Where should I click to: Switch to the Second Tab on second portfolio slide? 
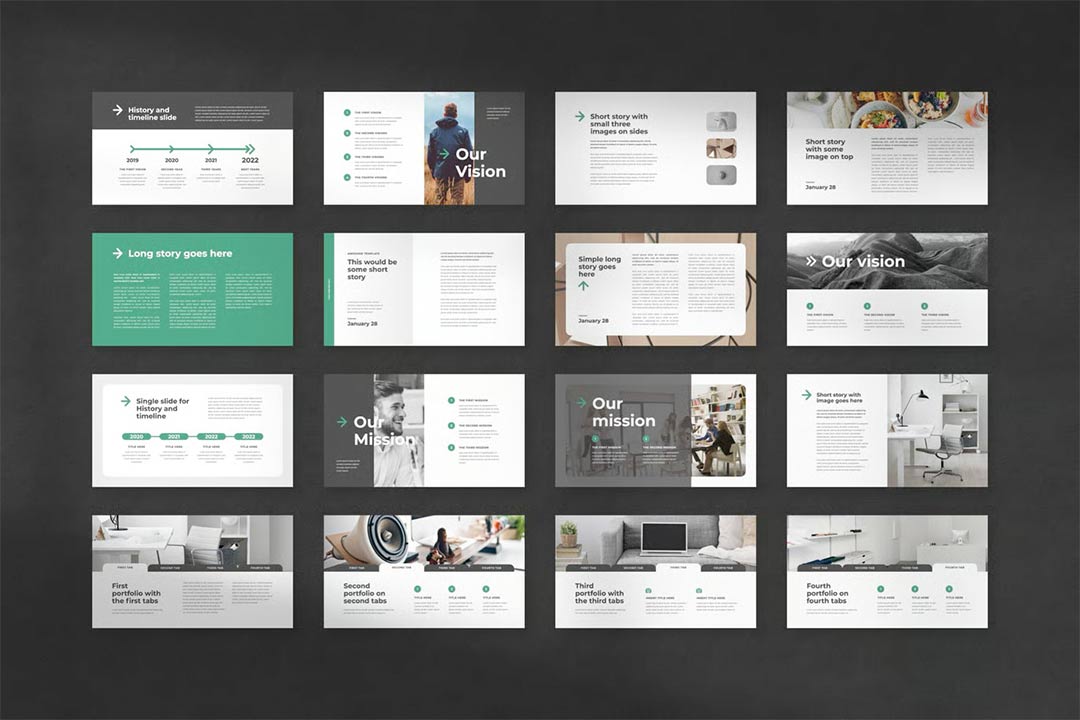[x=399, y=568]
